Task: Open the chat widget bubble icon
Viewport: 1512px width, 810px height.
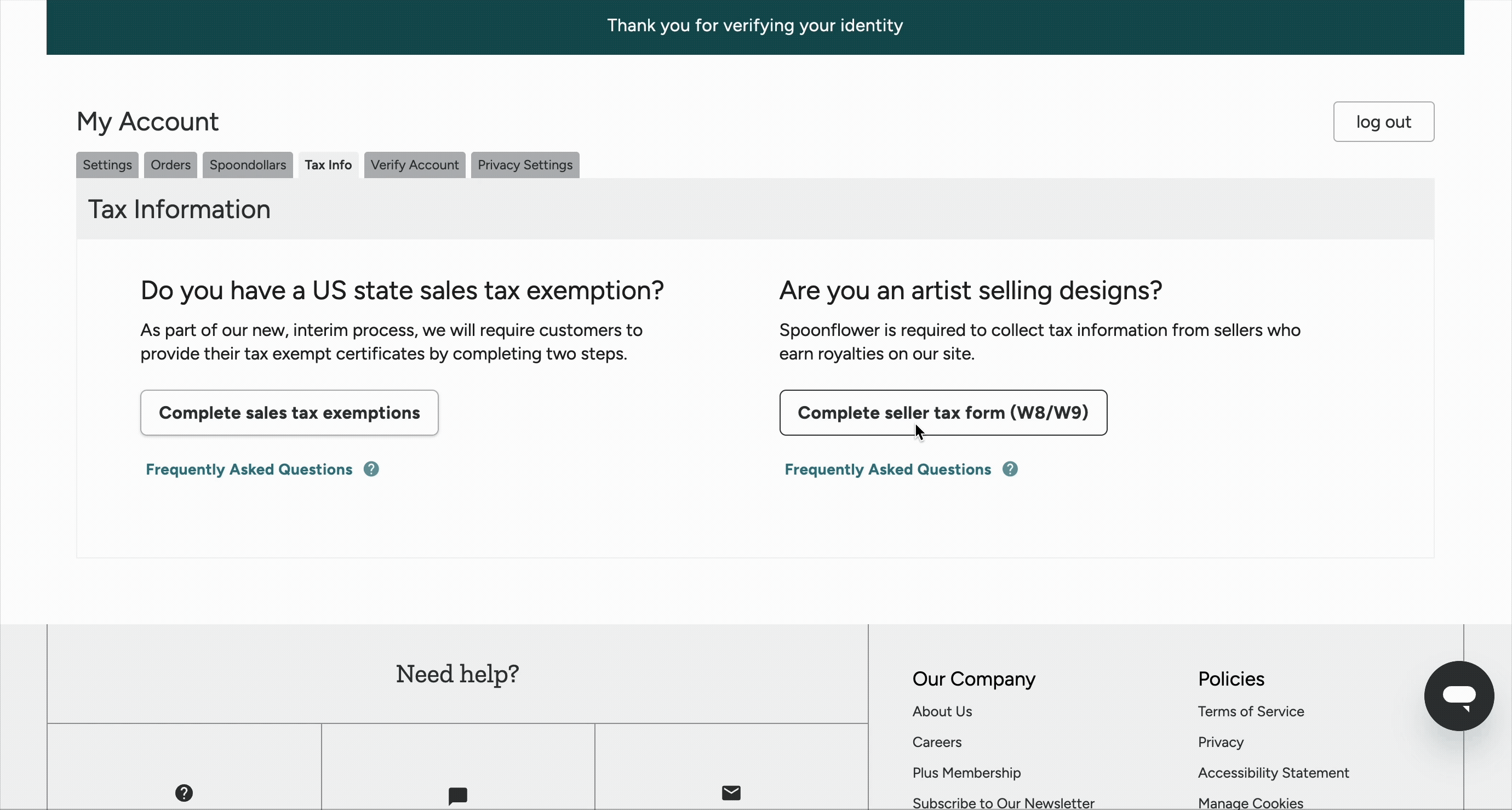Action: pos(1458,696)
